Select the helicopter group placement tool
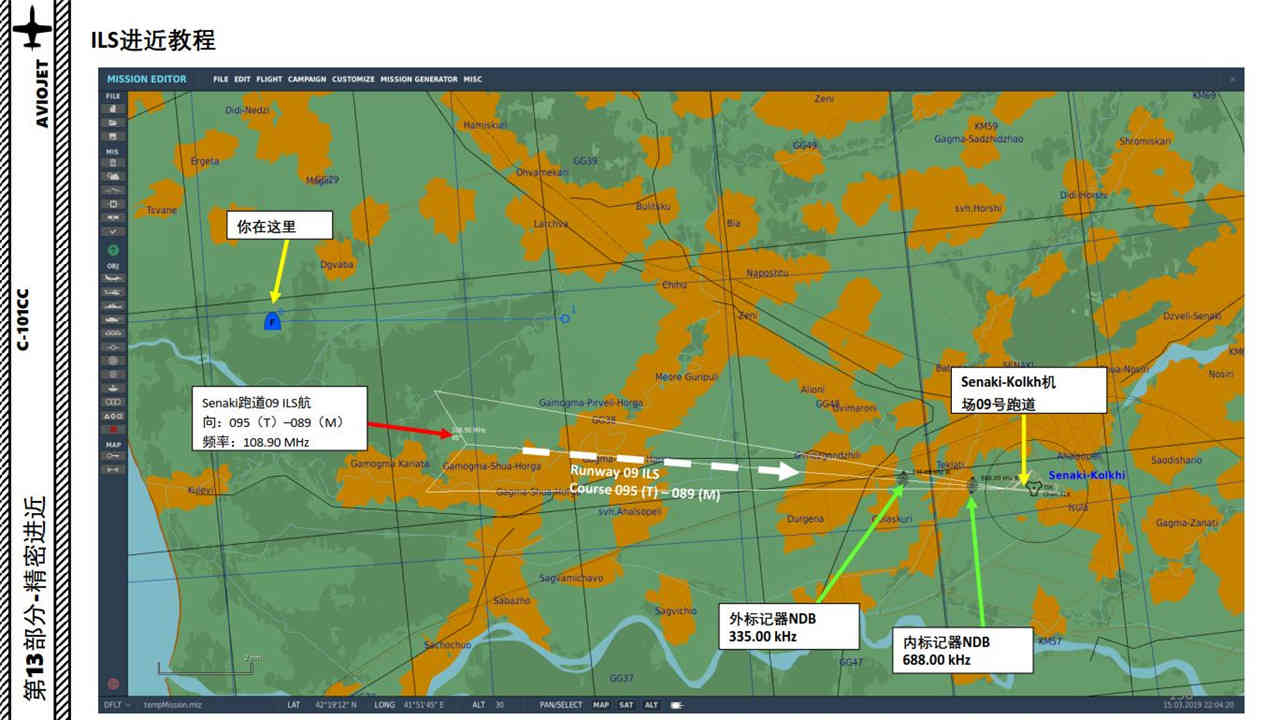The image size is (1280, 720). coord(113,291)
